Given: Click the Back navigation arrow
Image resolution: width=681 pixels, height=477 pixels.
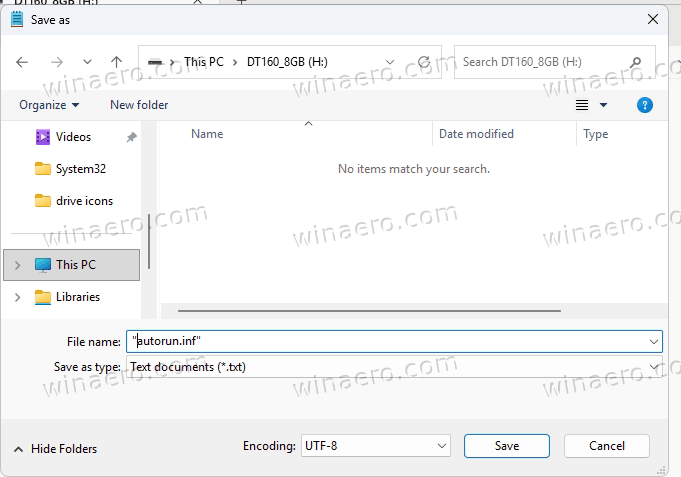Looking at the screenshot, I should coord(23,62).
